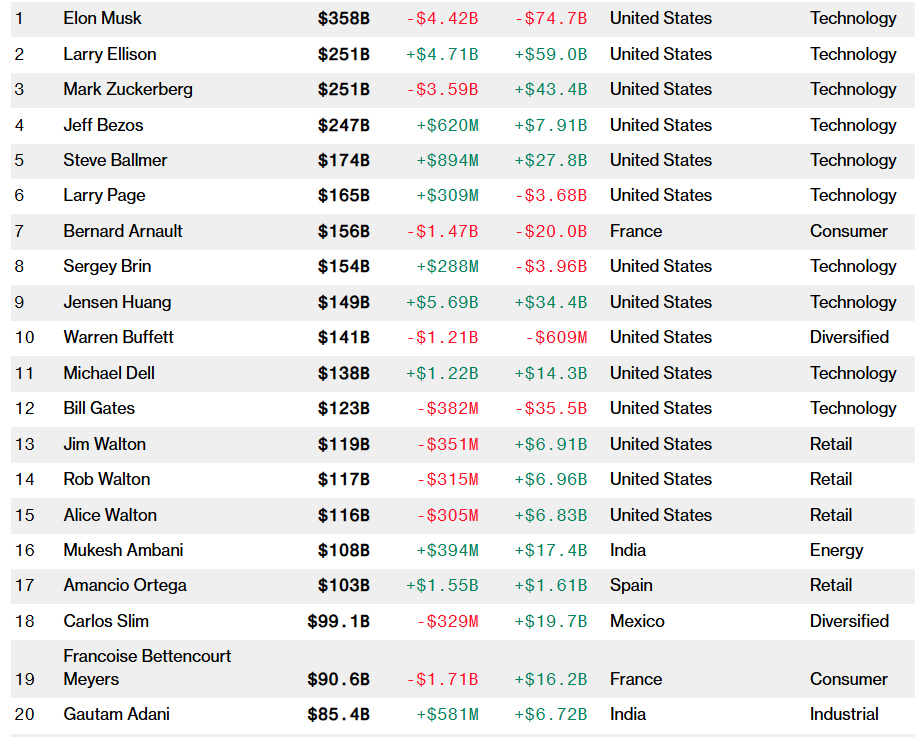
Task: Click the Carlos Slim name
Action: pyautogui.click(x=106, y=621)
